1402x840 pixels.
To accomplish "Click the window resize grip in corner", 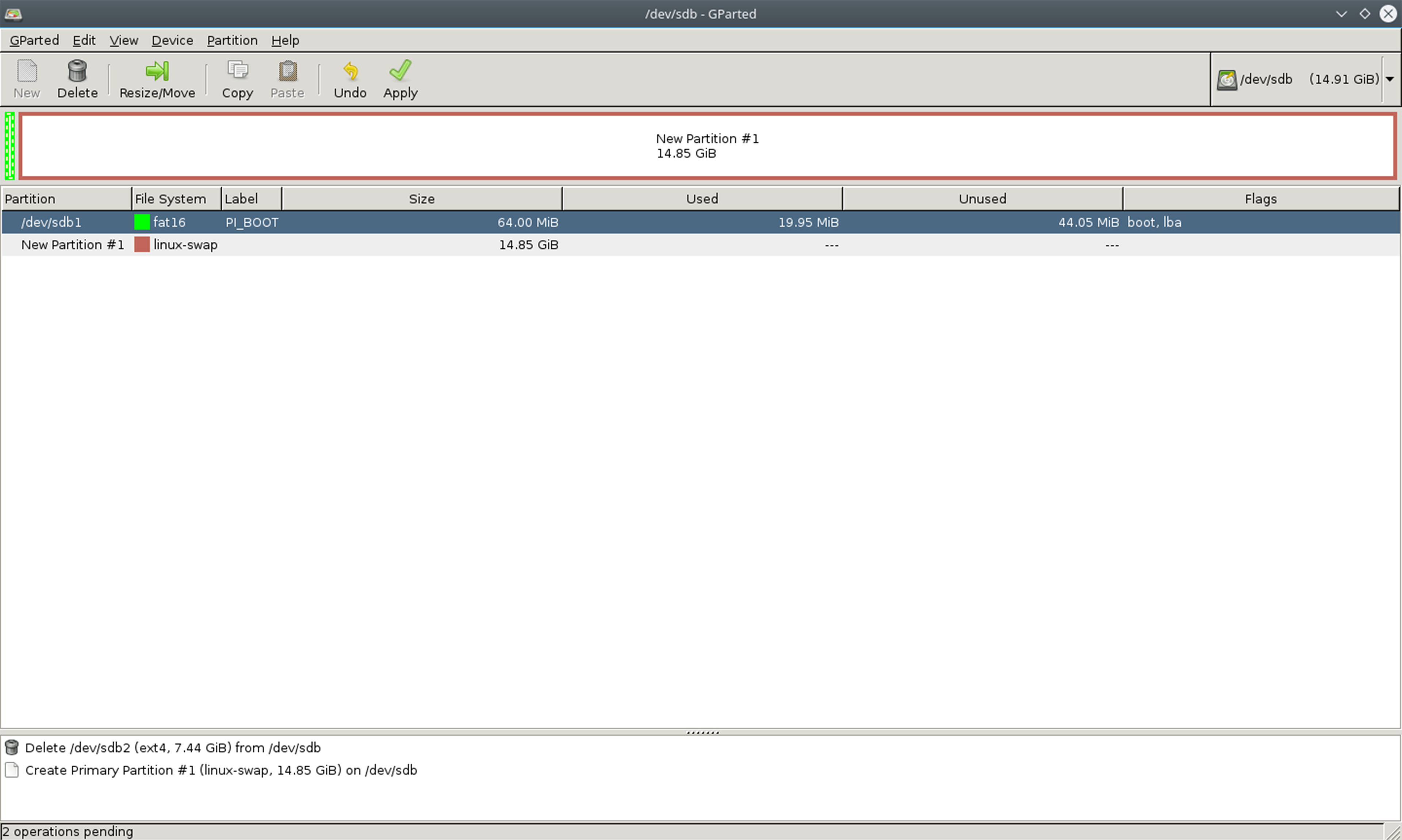I will (x=1393, y=832).
